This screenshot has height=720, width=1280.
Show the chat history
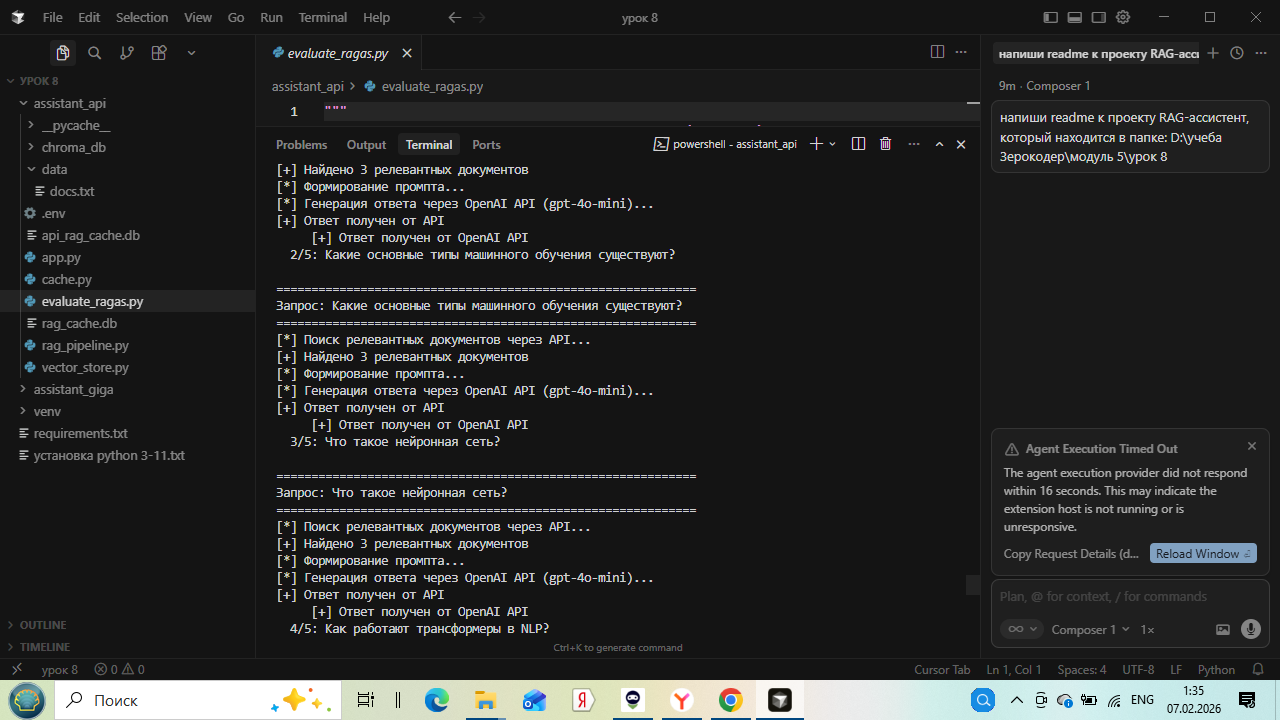1237,53
